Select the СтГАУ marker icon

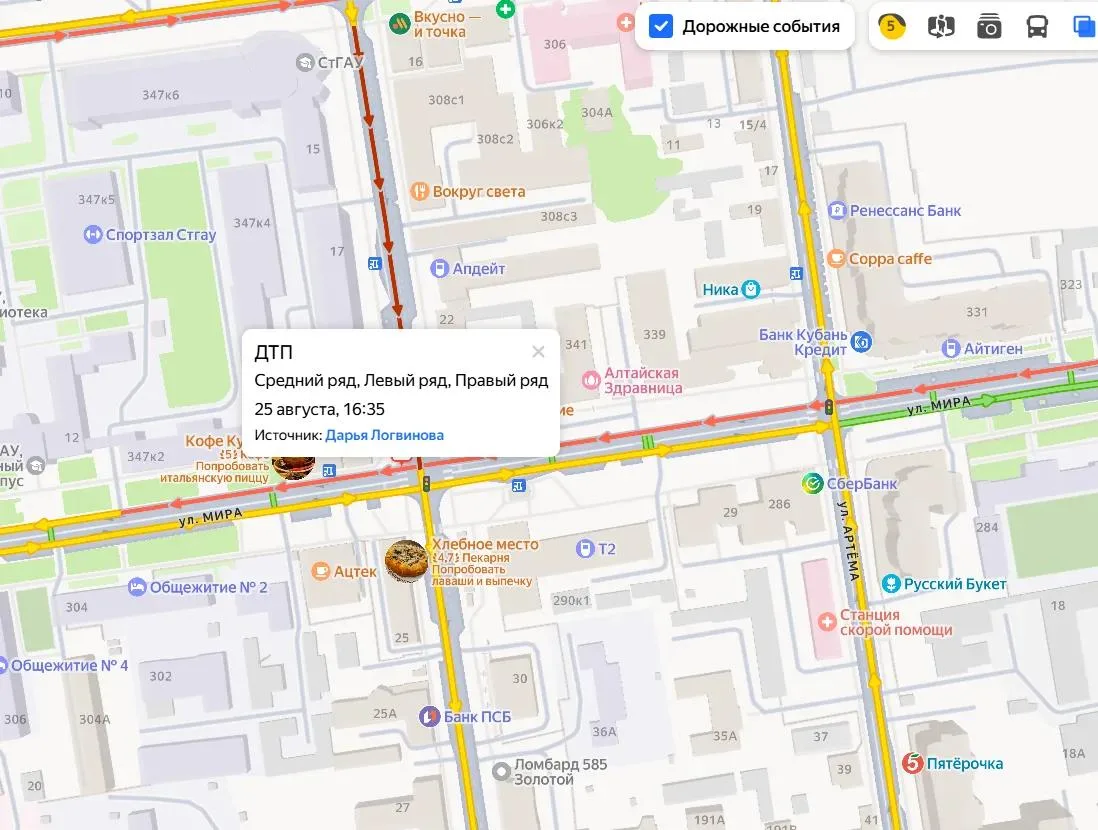(x=305, y=63)
